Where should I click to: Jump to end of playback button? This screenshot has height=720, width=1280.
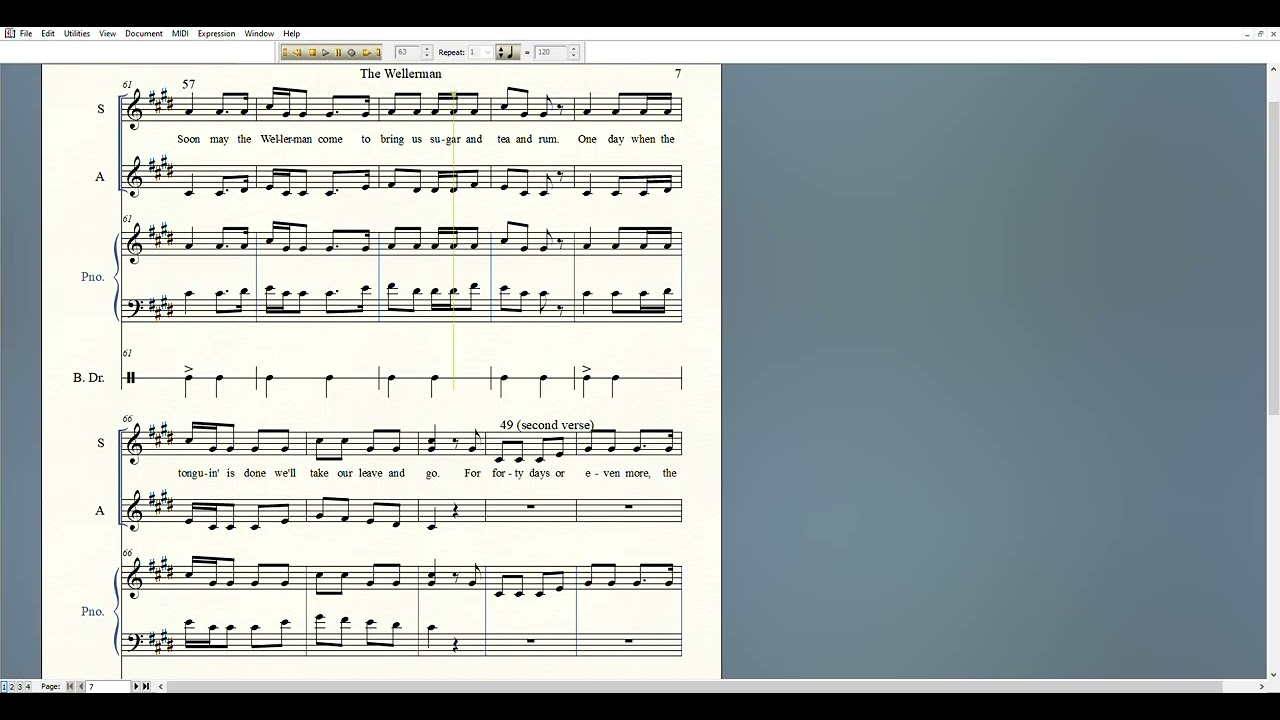(378, 52)
